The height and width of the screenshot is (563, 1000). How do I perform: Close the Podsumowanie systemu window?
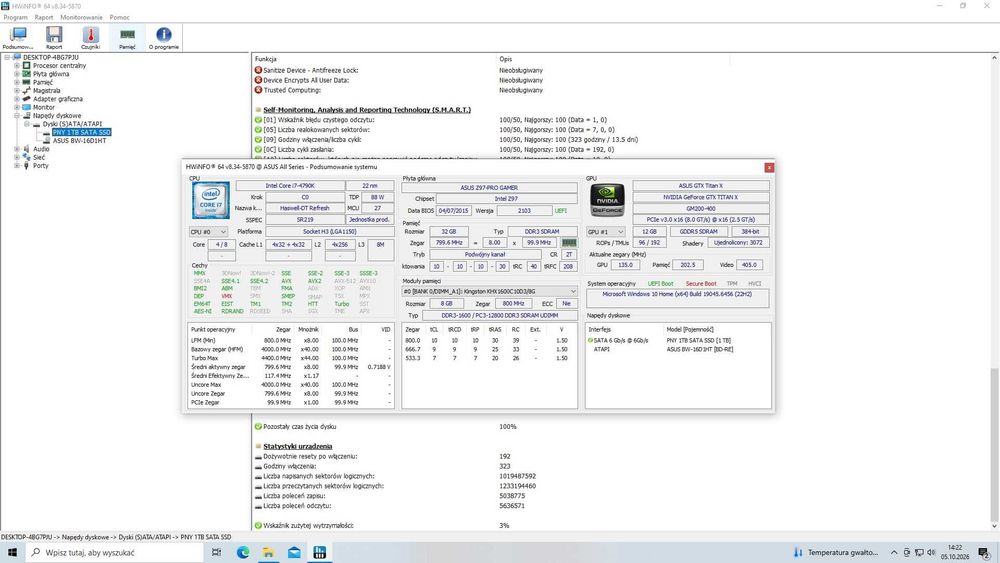(x=769, y=167)
